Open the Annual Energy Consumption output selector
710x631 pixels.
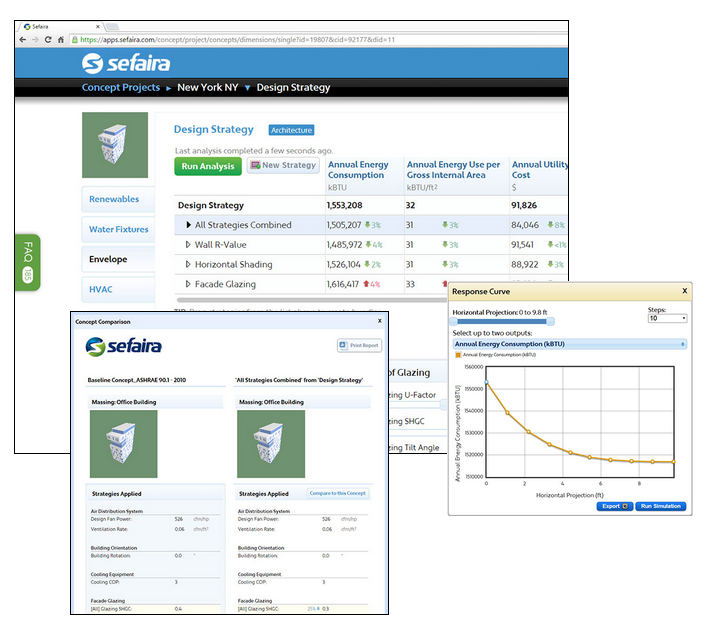570,343
